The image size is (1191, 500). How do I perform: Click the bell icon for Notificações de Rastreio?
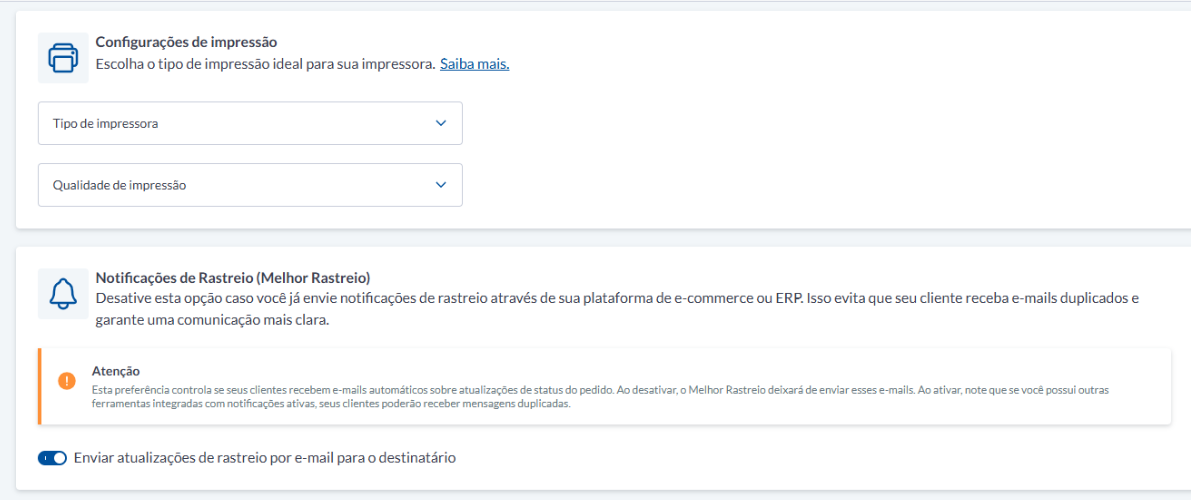click(63, 293)
